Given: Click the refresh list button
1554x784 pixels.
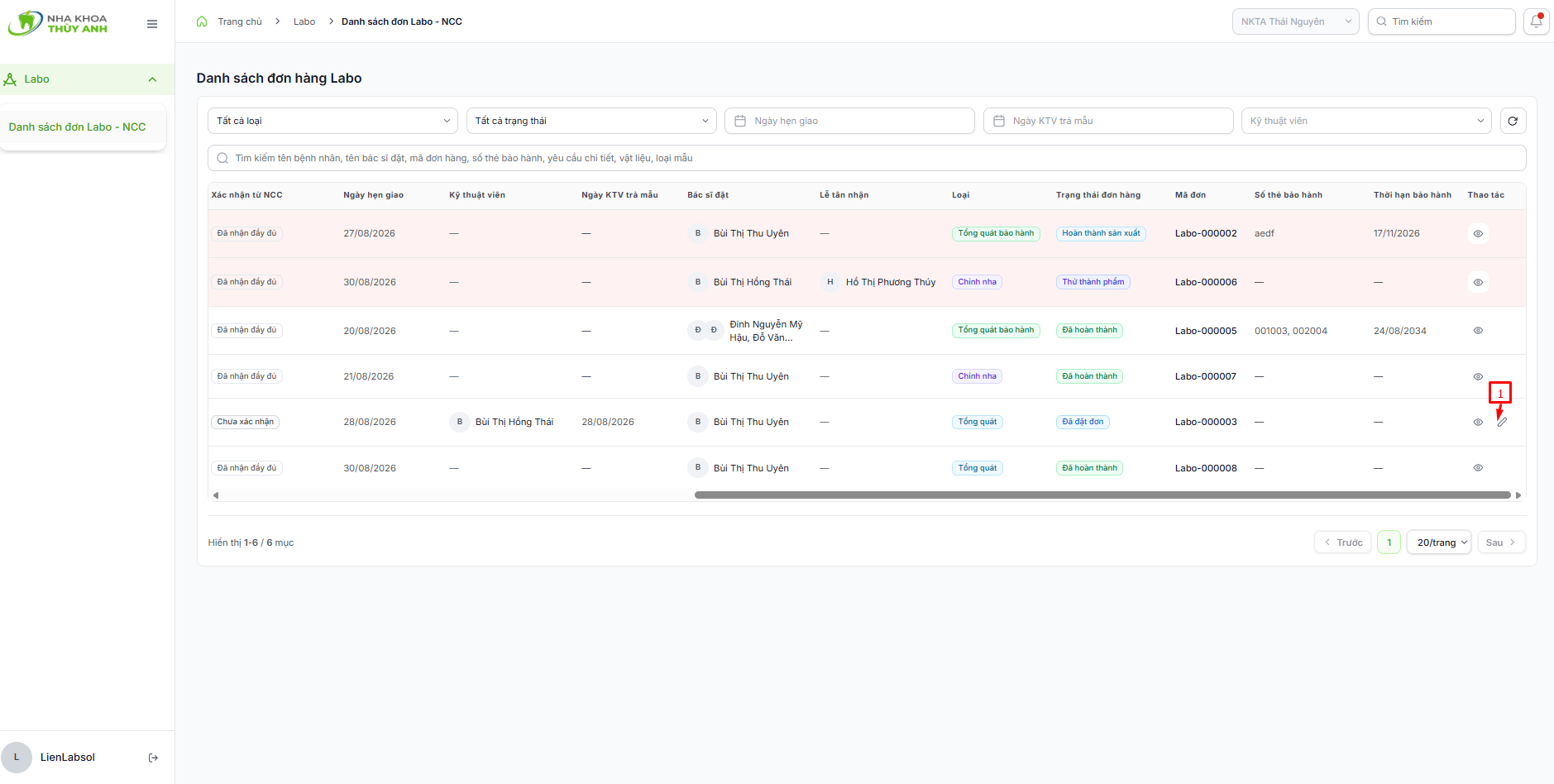Looking at the screenshot, I should pos(1513,121).
